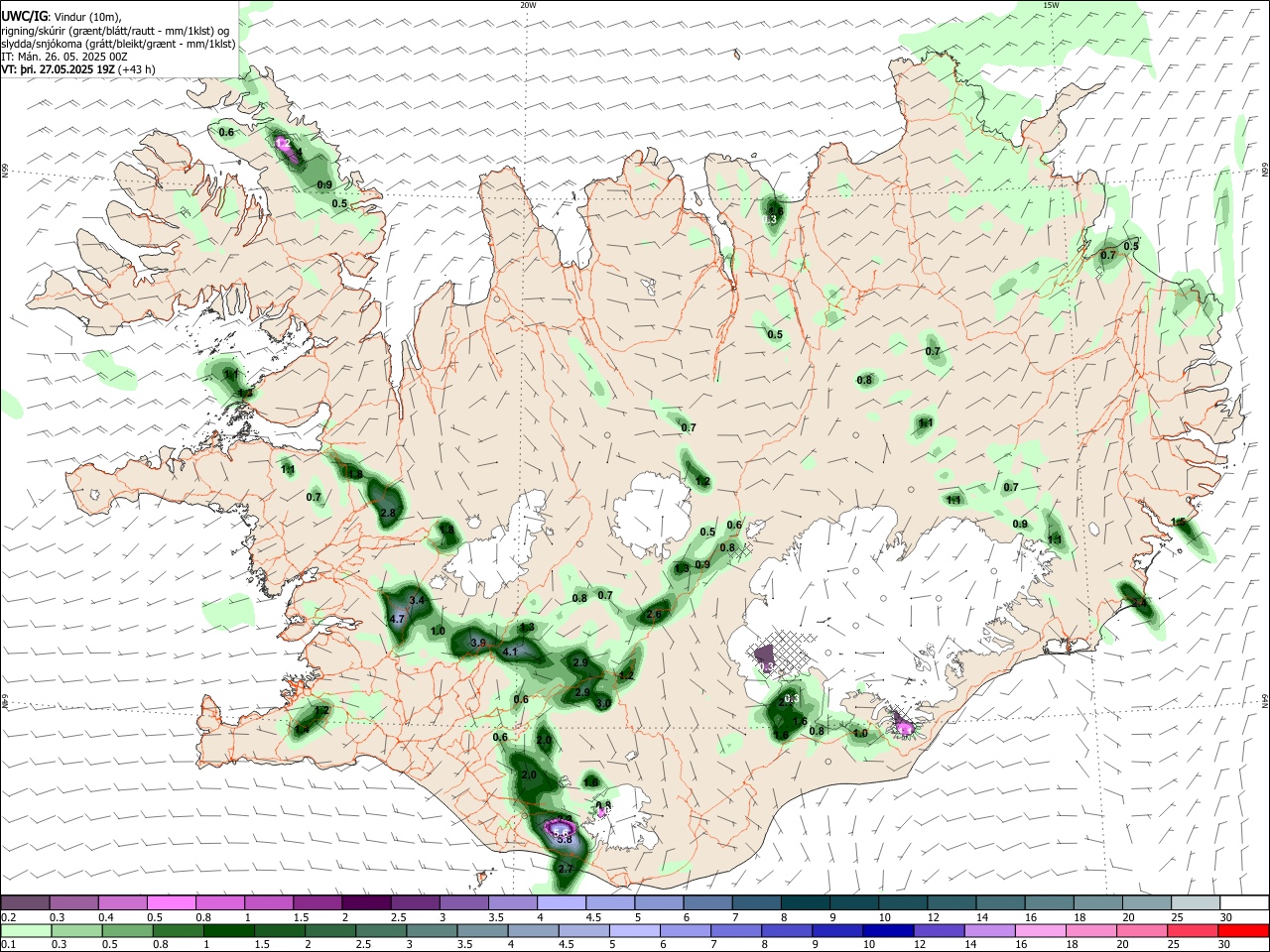Pick the bright red swatch at 30, lower scale

(x=1243, y=930)
